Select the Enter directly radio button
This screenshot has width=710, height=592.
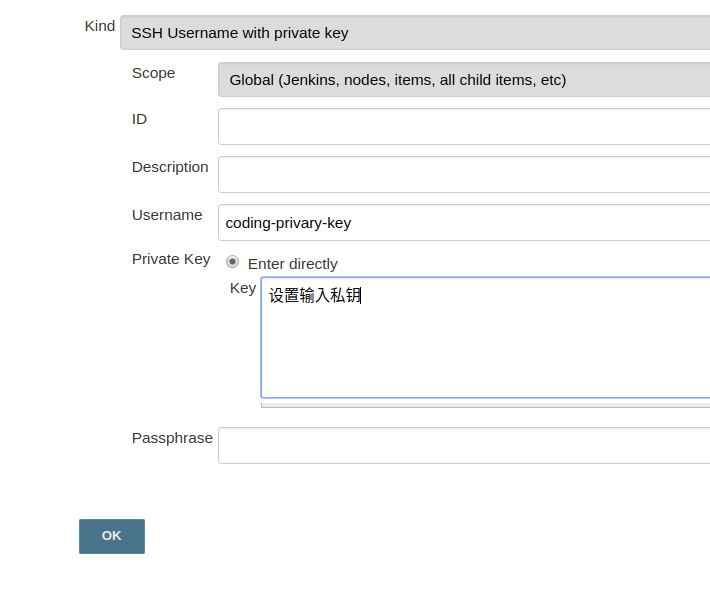pos(233,262)
